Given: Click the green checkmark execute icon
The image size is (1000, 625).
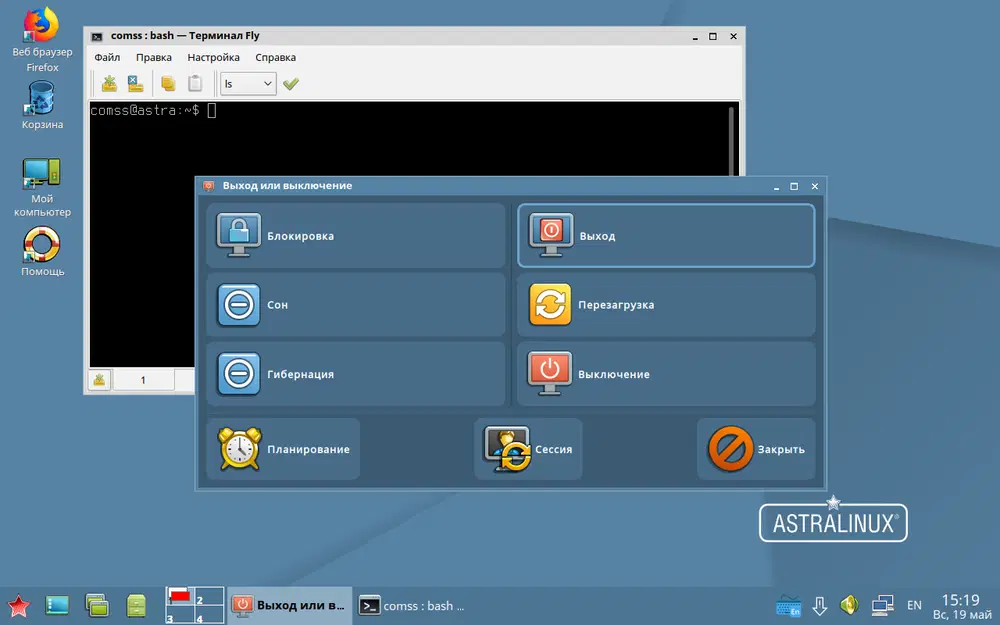Looking at the screenshot, I should click(291, 84).
